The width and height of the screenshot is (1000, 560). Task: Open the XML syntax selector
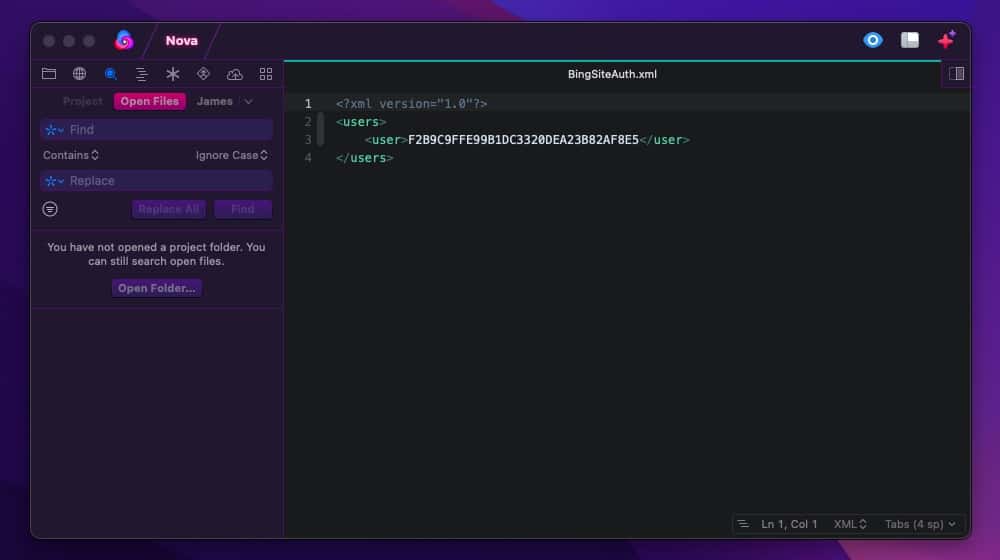point(850,524)
